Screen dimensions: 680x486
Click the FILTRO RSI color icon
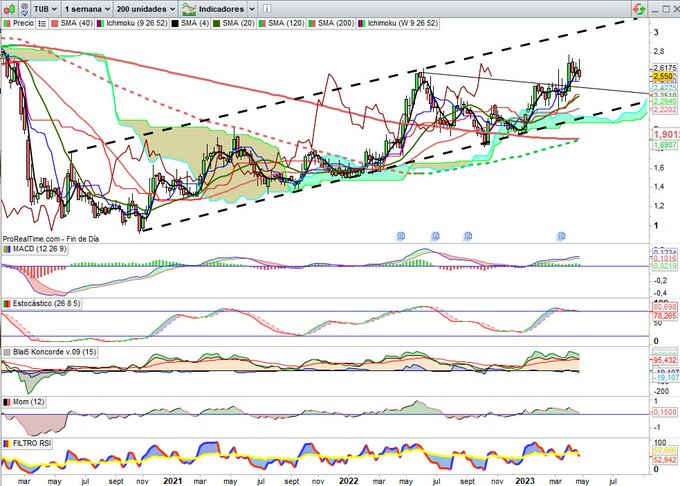click(x=7, y=444)
